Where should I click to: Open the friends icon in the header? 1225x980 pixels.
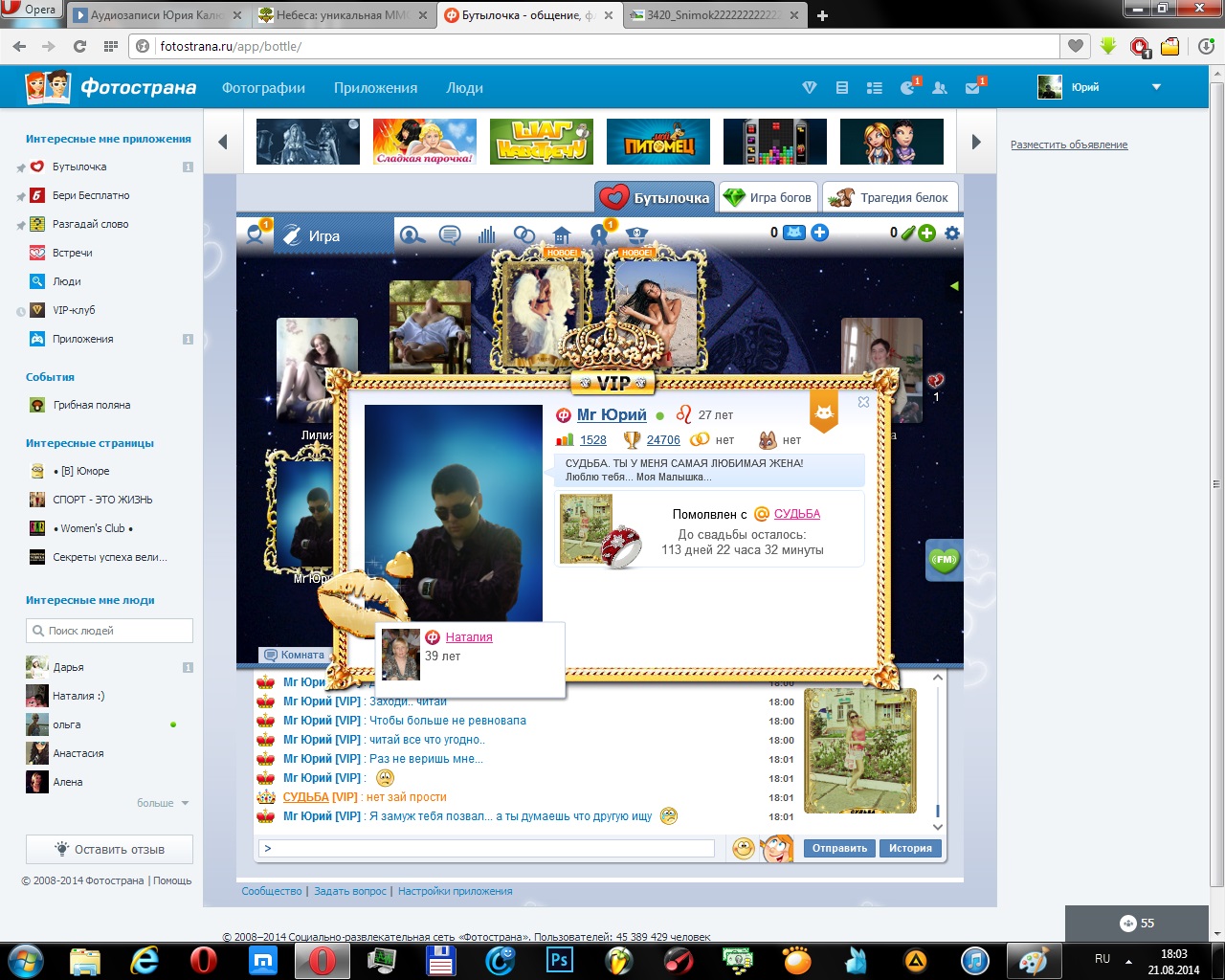click(x=940, y=87)
